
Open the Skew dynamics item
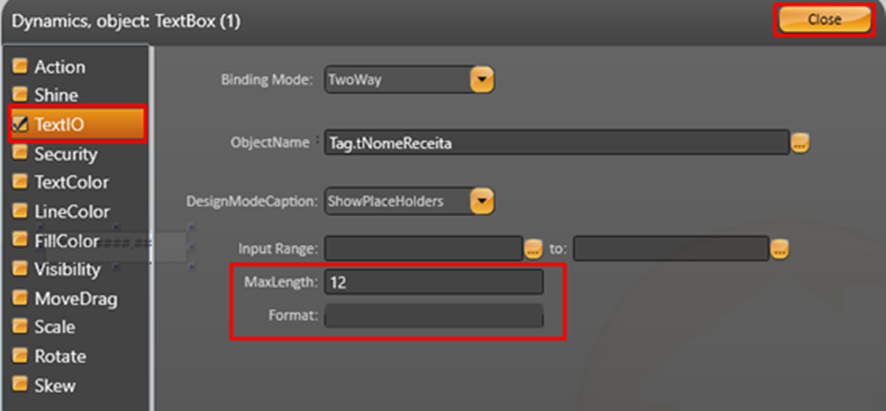pos(54,385)
